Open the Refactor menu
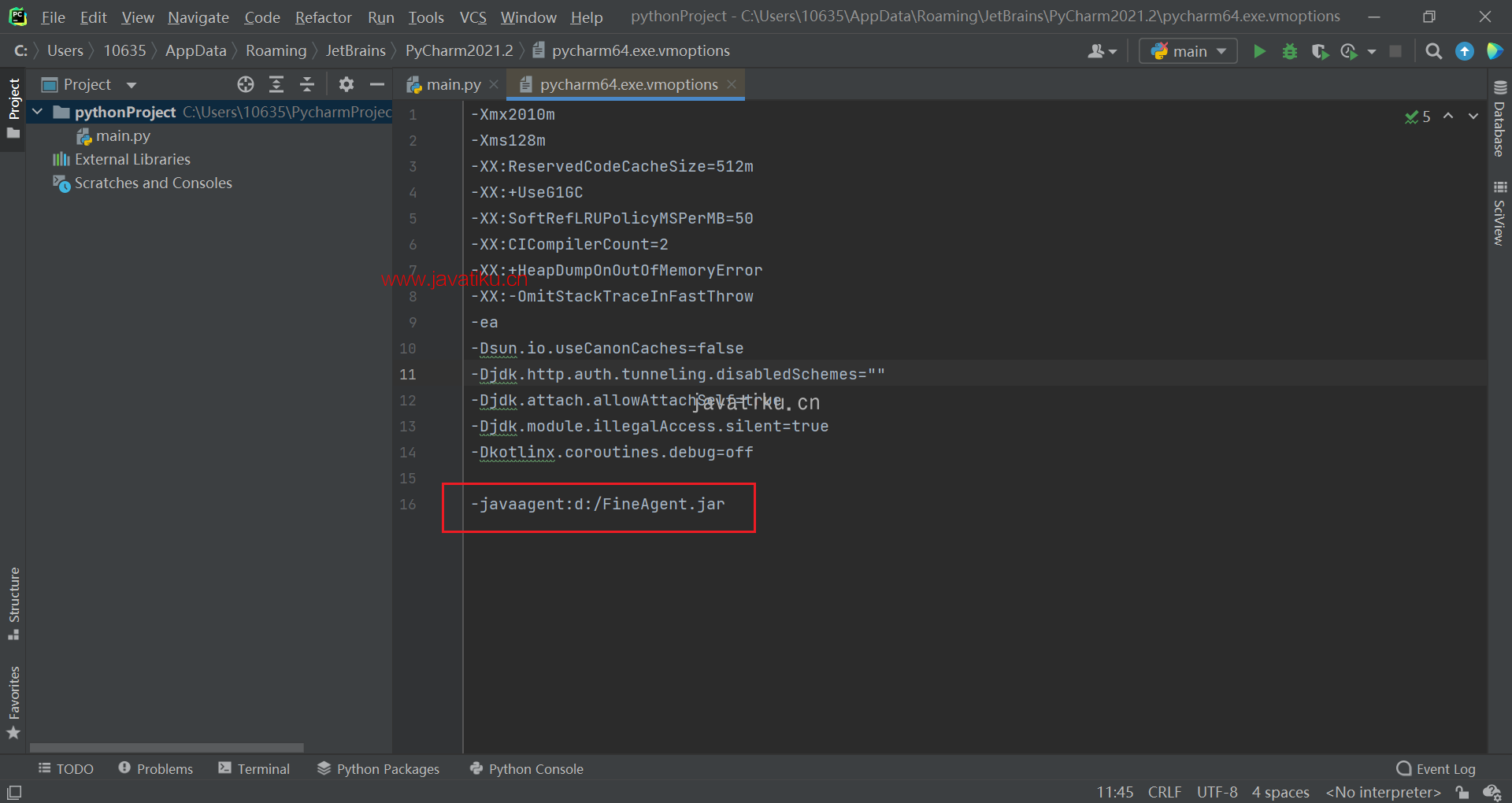This screenshot has height=803, width=1512. 323,17
